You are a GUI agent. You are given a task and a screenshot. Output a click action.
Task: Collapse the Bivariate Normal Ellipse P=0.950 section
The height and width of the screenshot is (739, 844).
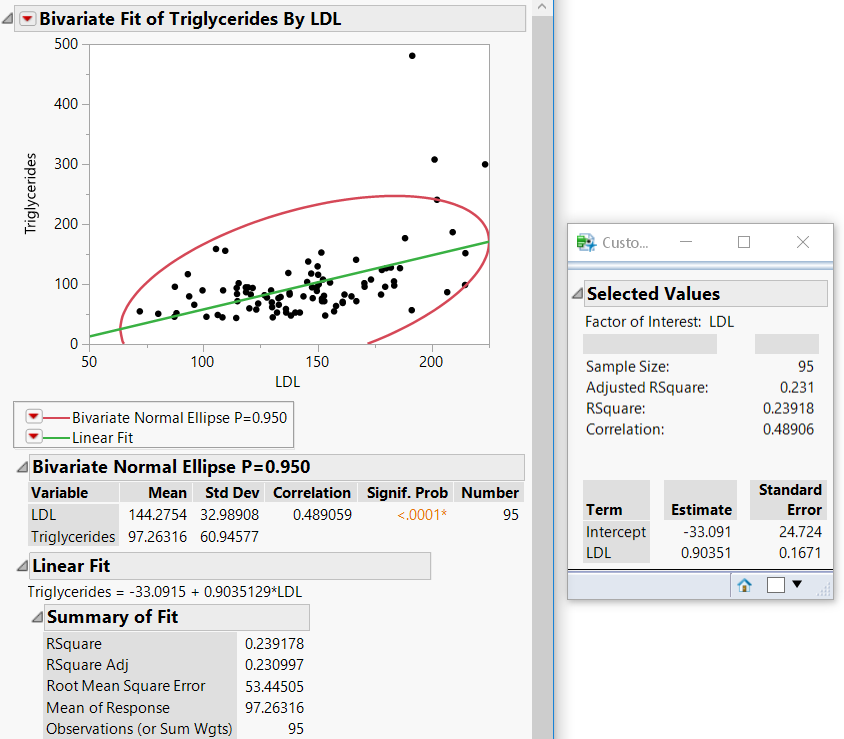click(x=20, y=467)
